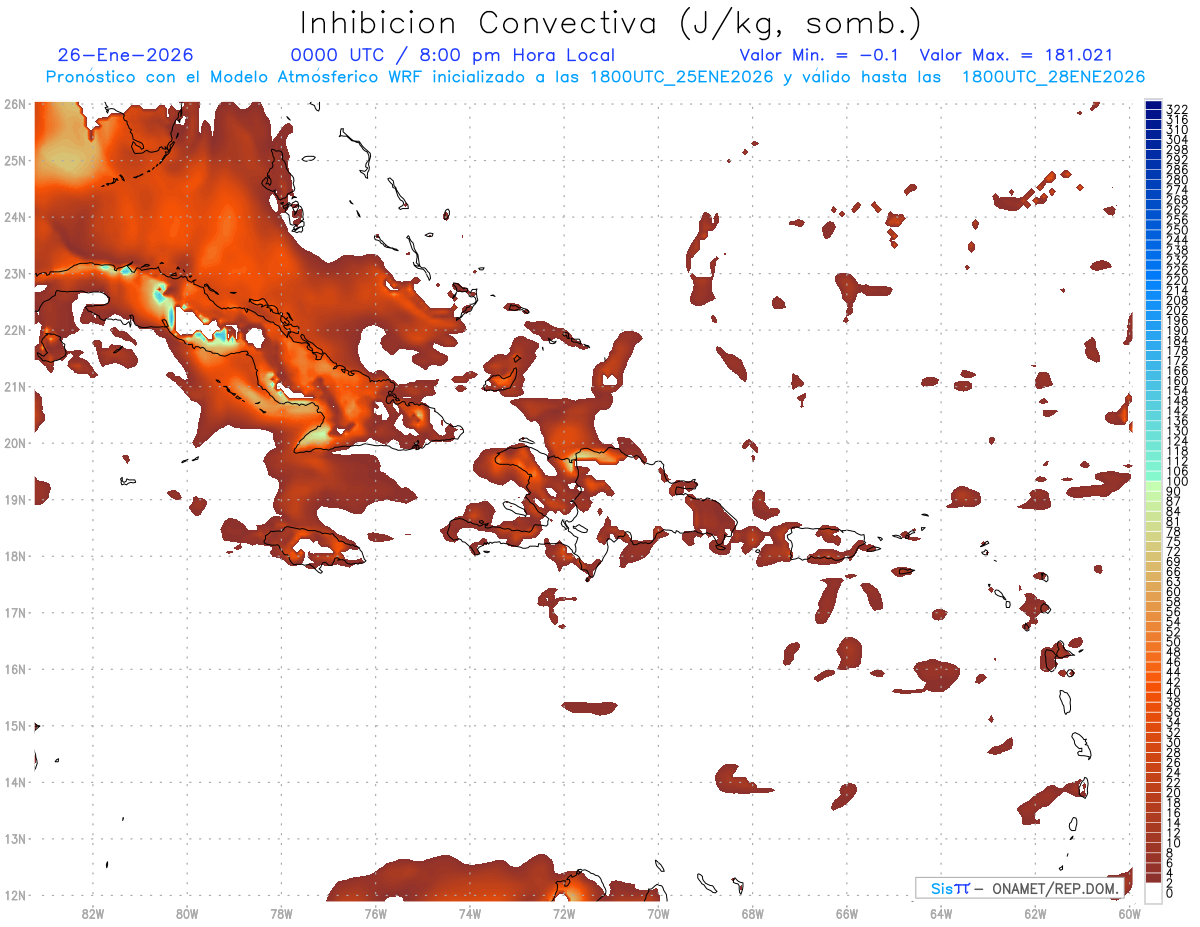Click the 70W longitude label
Screen dimensions: 1200x927
[x=658, y=913]
